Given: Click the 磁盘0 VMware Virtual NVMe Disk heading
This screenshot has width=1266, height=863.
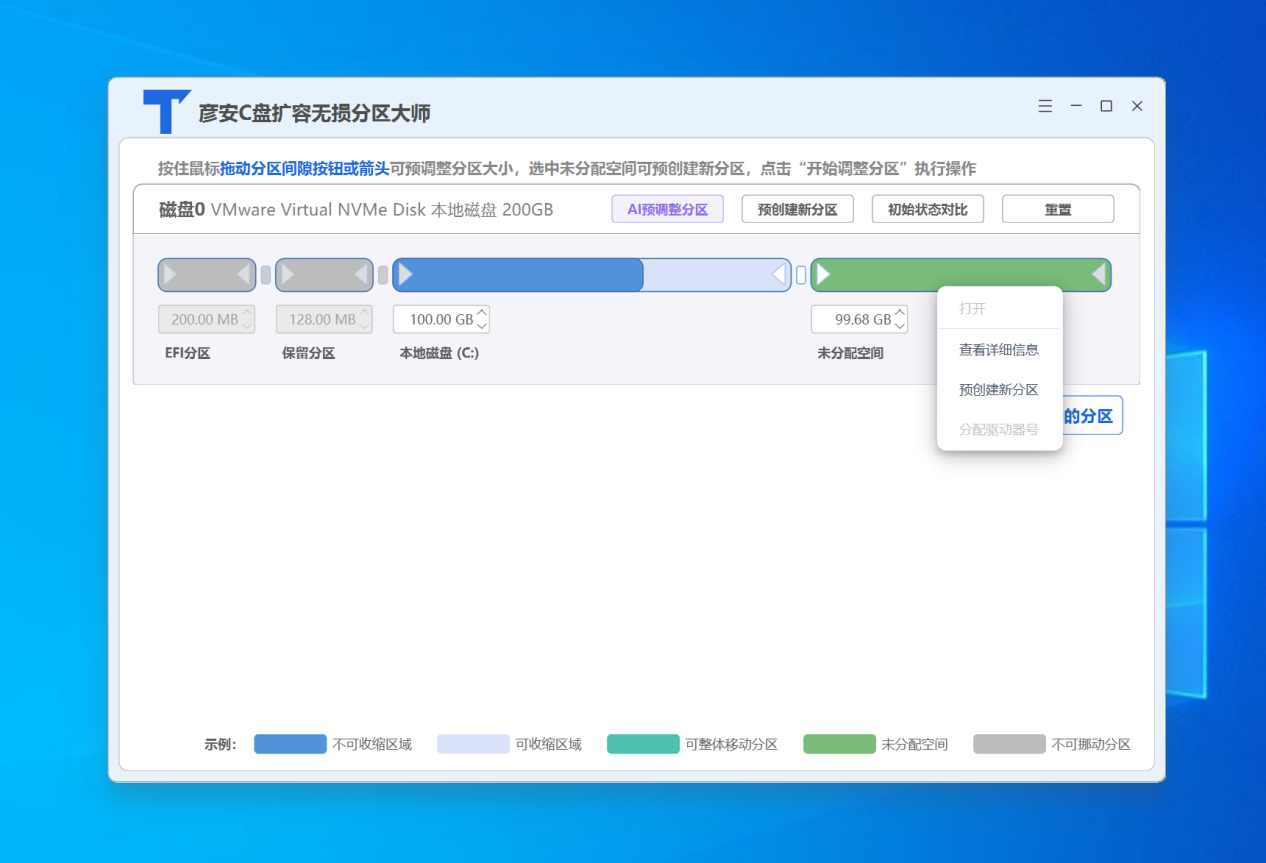Looking at the screenshot, I should click(x=356, y=210).
